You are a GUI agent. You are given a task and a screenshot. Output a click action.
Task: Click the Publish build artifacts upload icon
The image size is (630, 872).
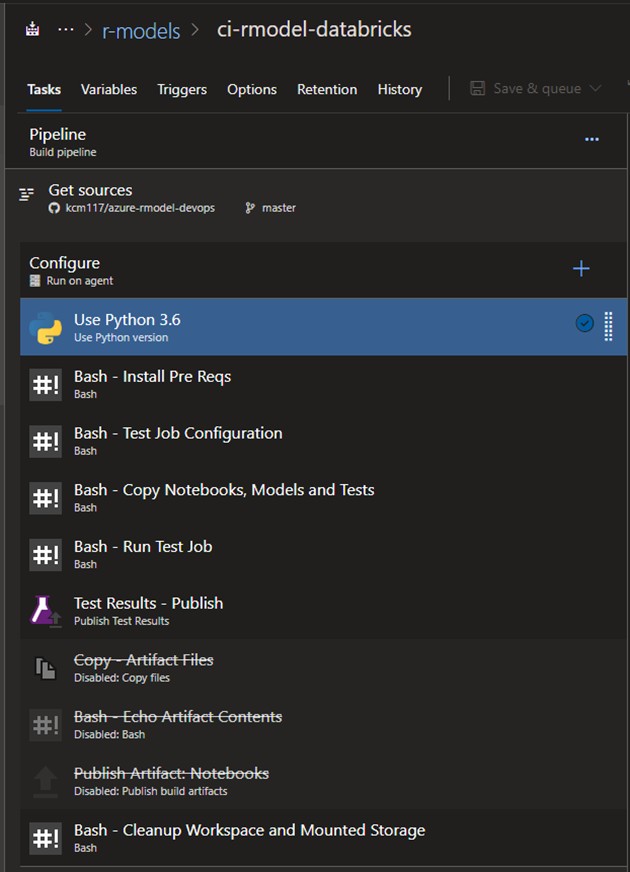(x=46, y=782)
